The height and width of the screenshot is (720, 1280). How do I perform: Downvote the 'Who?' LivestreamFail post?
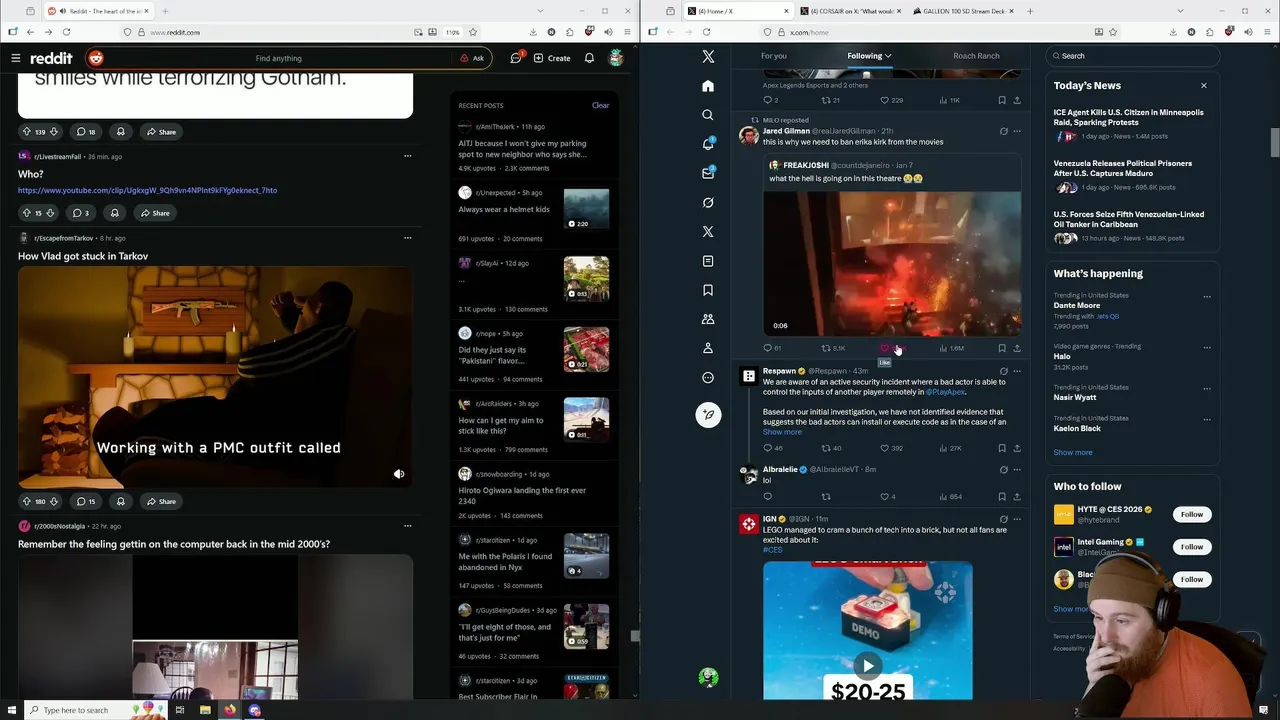[52, 213]
